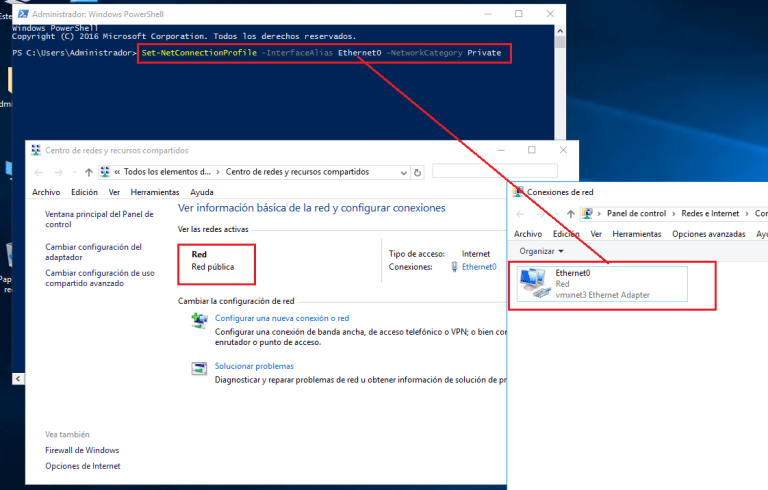Refresh the Centro de redes window
768x490 pixels.
coord(417,172)
